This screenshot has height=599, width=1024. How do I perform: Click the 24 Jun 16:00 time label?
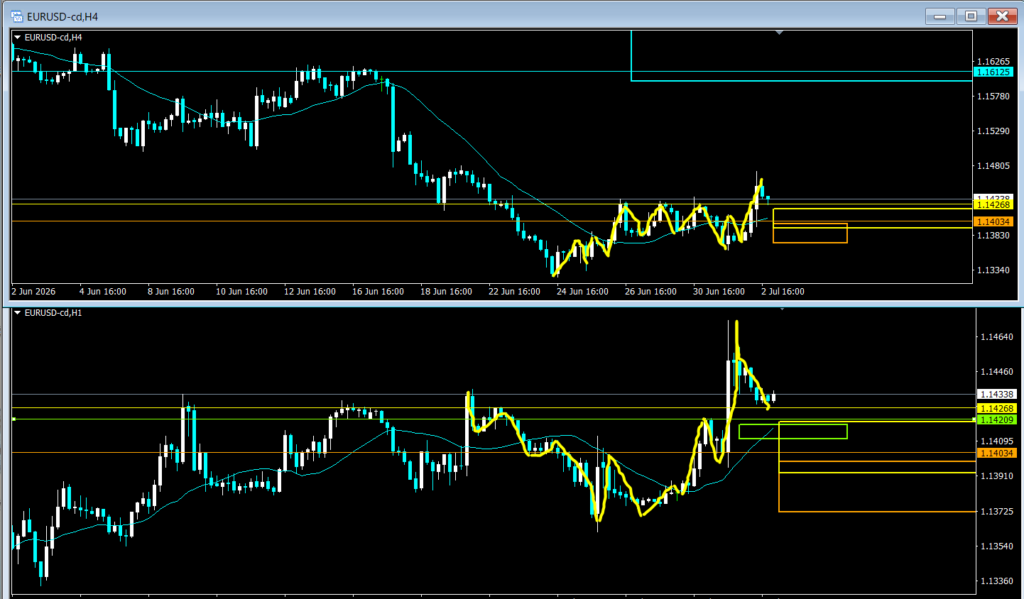coord(583,291)
